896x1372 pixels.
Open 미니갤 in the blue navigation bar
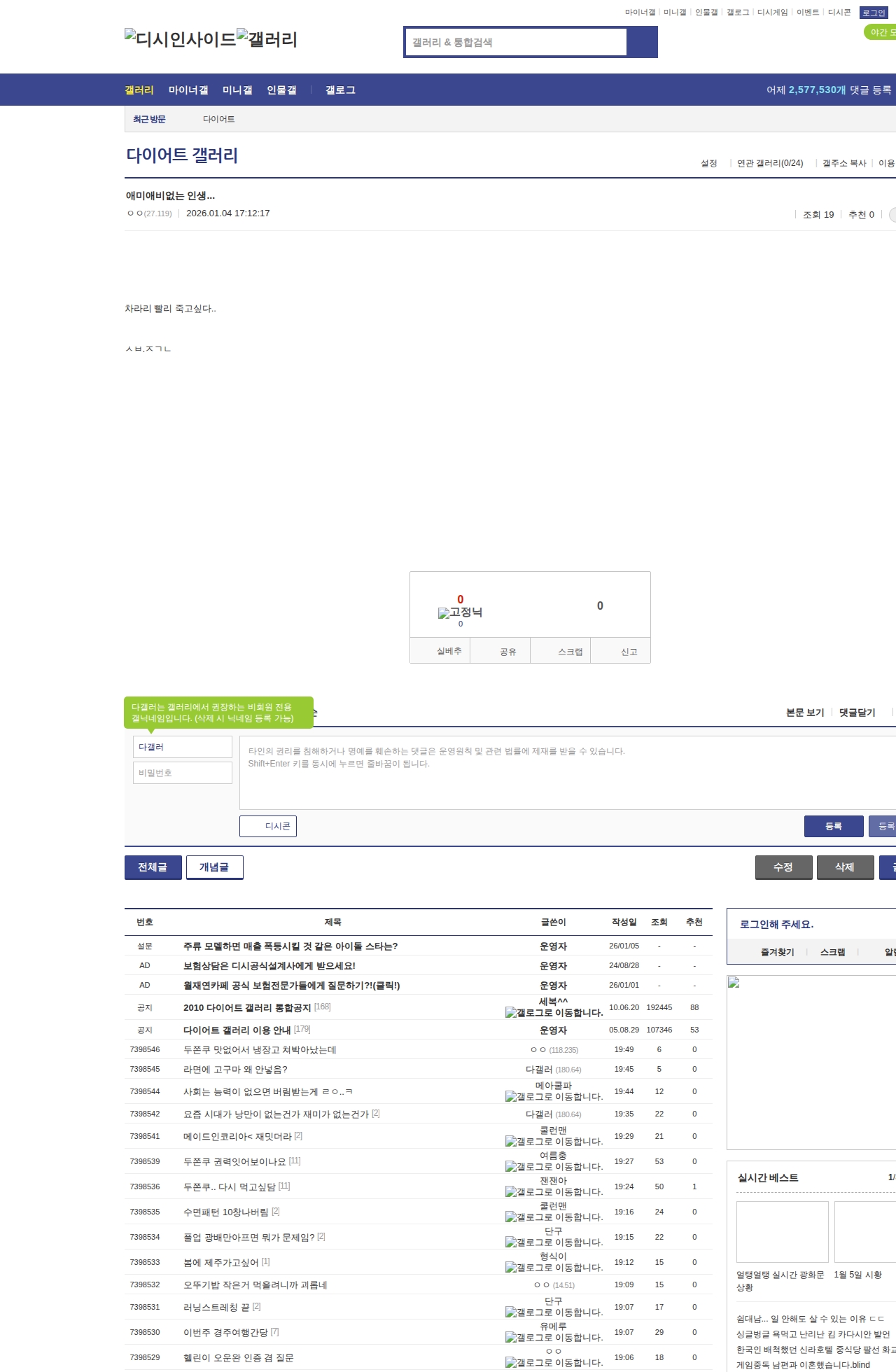237,90
